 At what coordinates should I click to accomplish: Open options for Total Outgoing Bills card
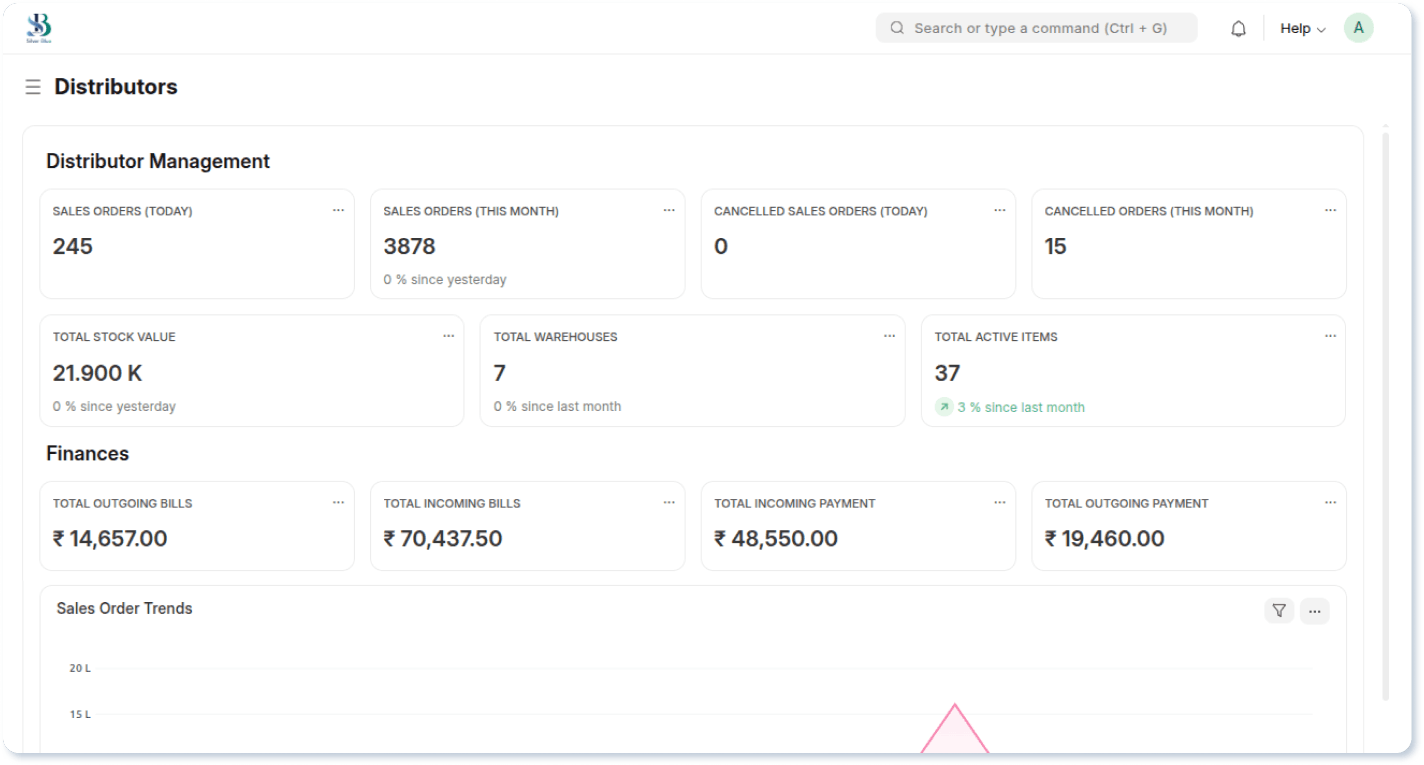click(x=338, y=502)
